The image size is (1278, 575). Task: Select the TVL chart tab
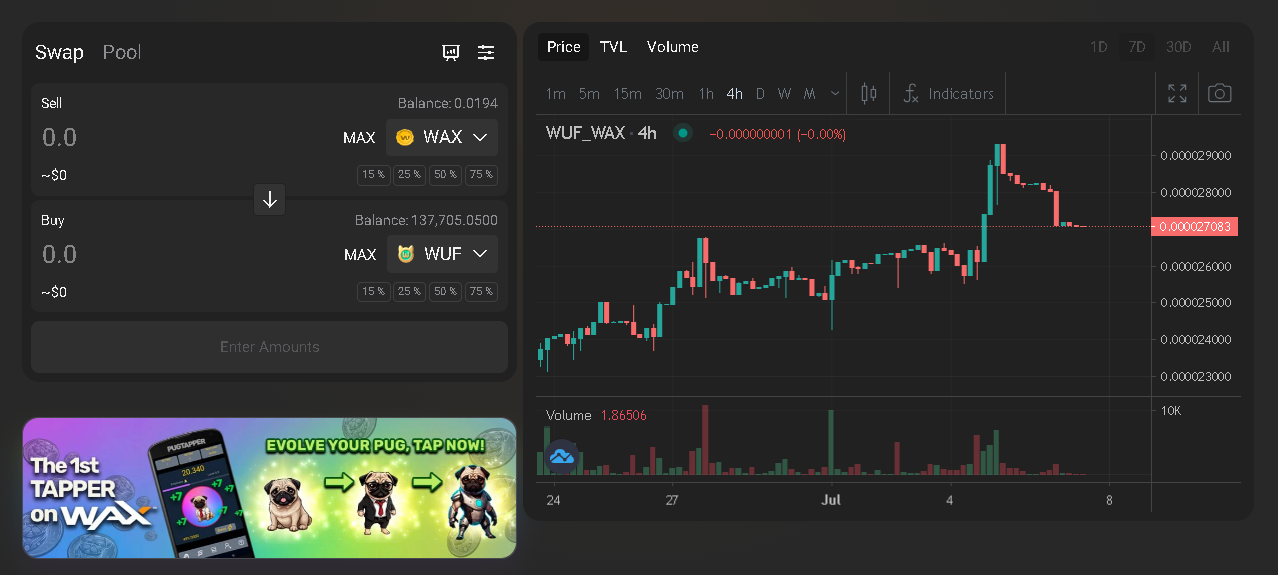[x=613, y=47]
